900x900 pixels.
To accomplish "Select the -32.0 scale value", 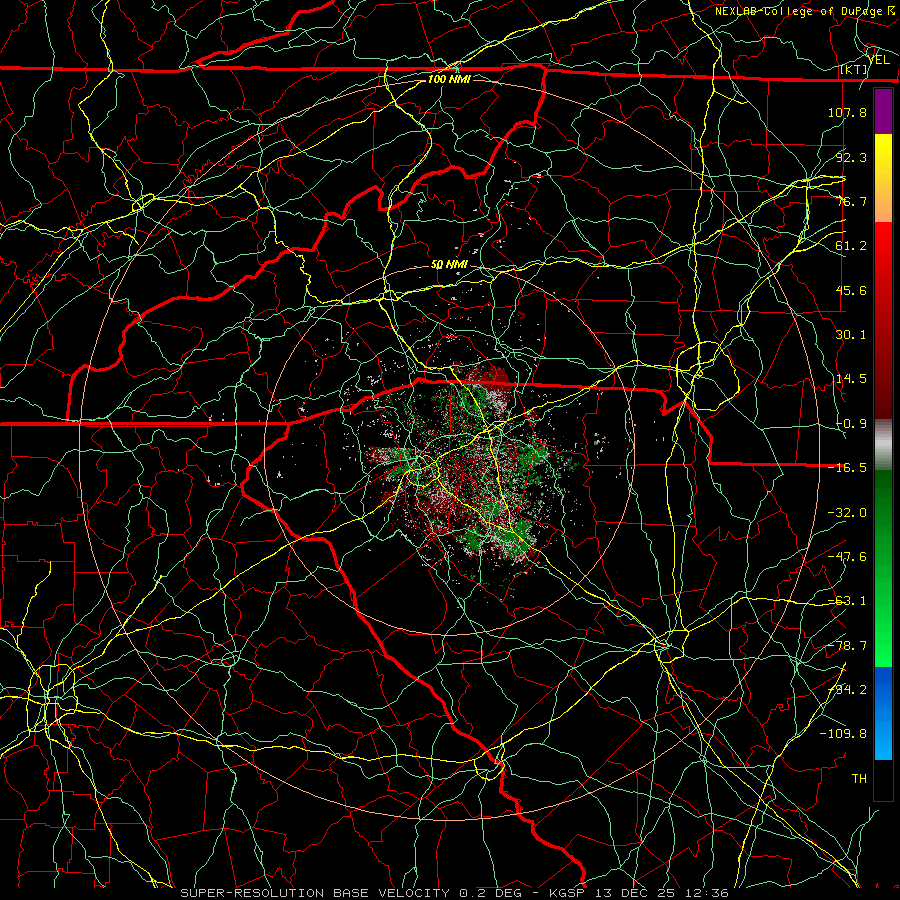I will [847, 513].
